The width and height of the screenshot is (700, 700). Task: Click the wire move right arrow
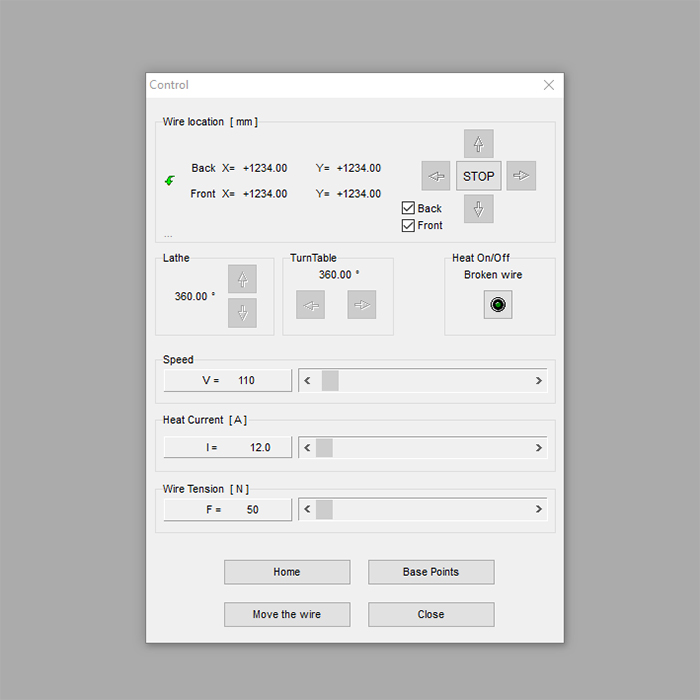[x=521, y=176]
